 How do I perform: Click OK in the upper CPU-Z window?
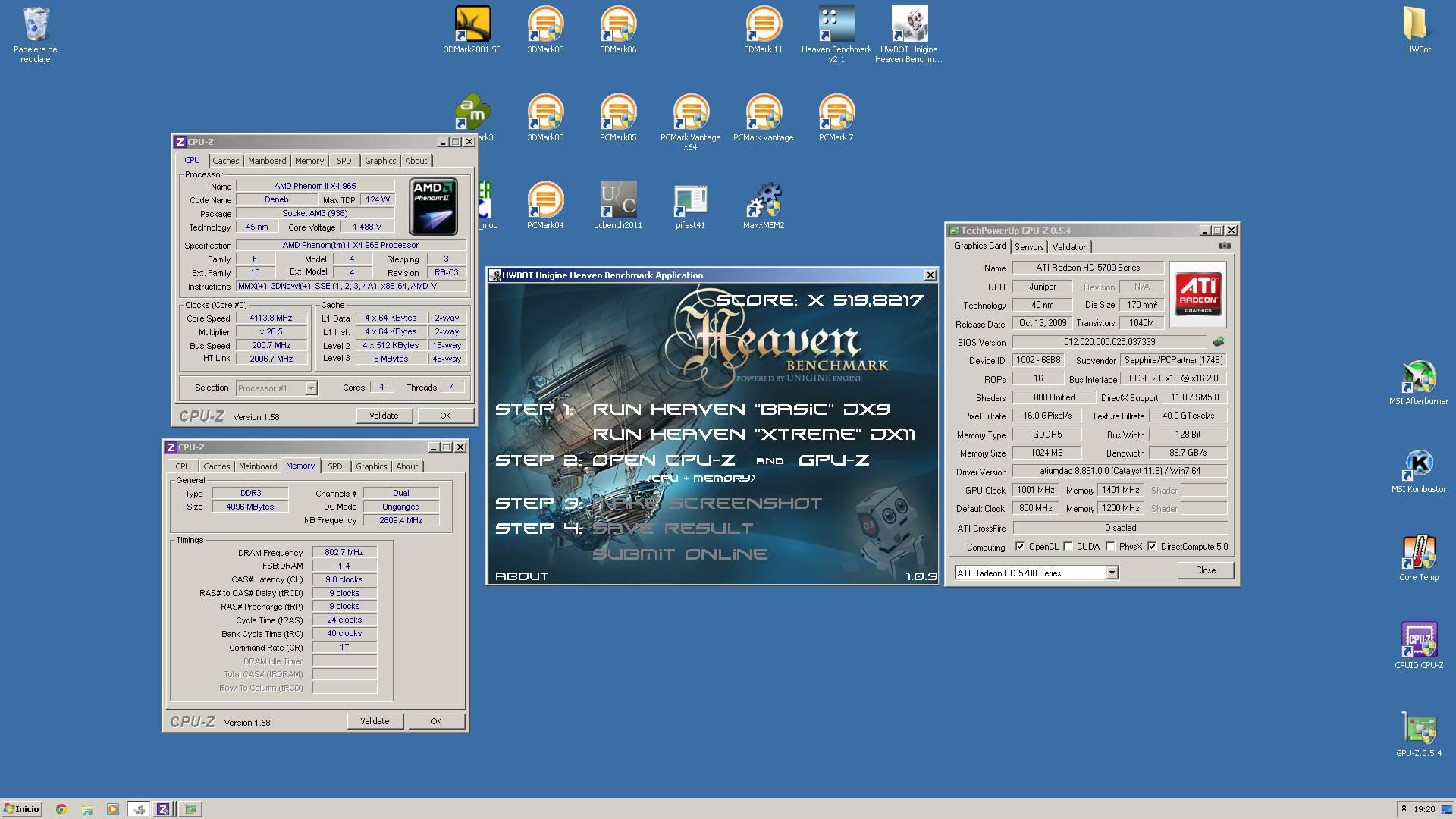click(445, 416)
